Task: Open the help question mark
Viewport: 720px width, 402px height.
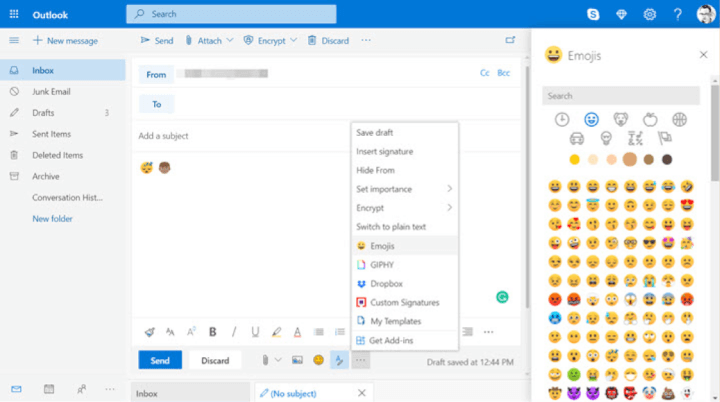Action: tap(677, 14)
